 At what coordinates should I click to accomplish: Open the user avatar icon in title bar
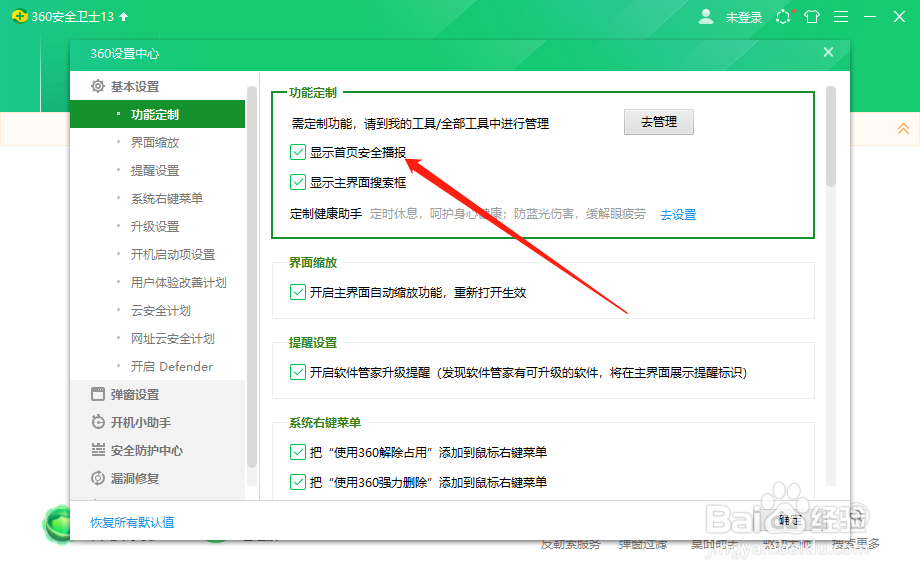click(706, 17)
